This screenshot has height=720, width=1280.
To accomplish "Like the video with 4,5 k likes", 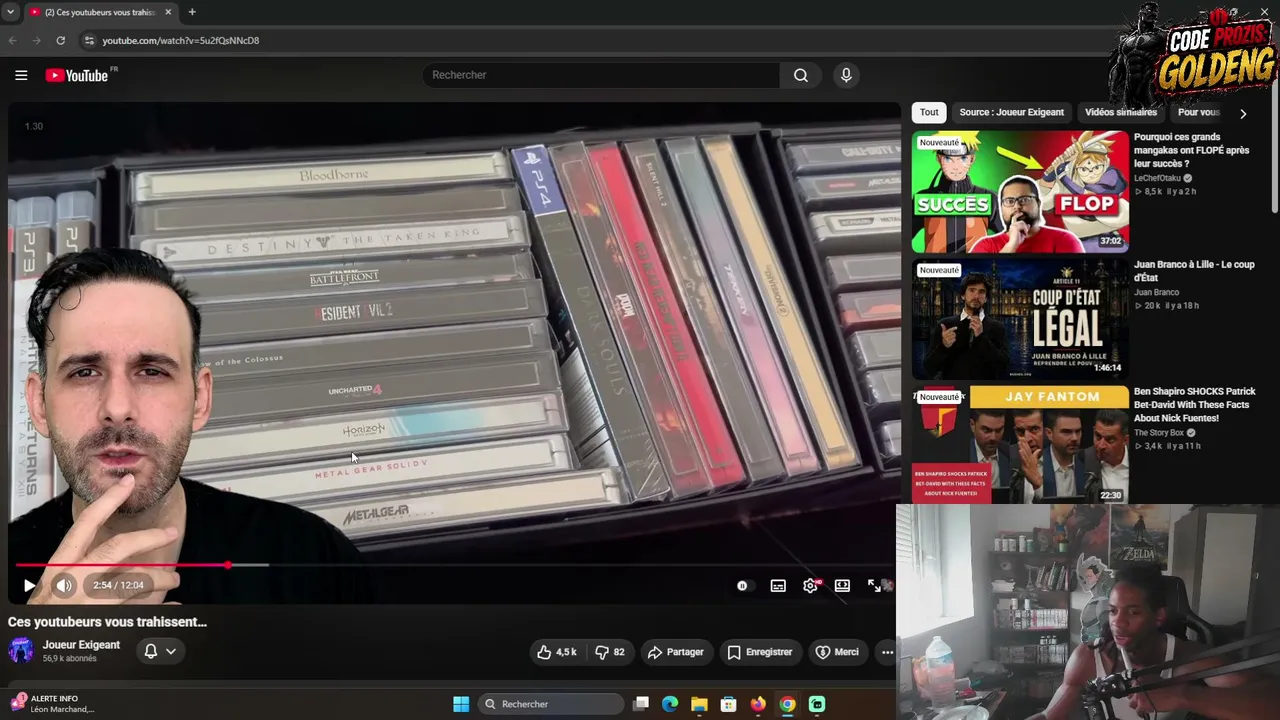I will point(557,652).
